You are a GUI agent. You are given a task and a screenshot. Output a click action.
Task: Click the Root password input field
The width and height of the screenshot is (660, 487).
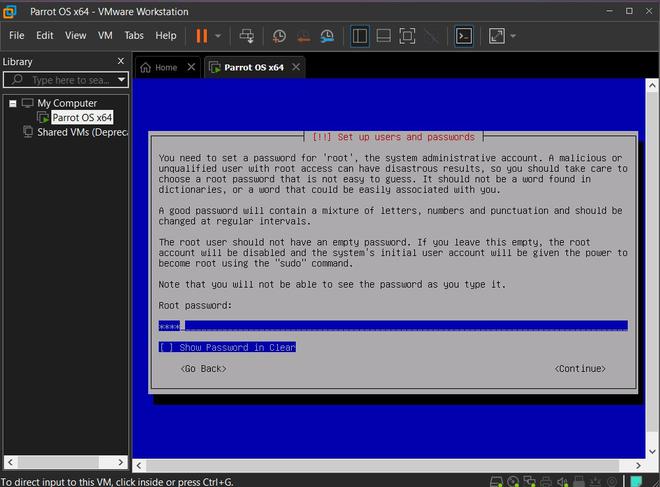tap(393, 326)
